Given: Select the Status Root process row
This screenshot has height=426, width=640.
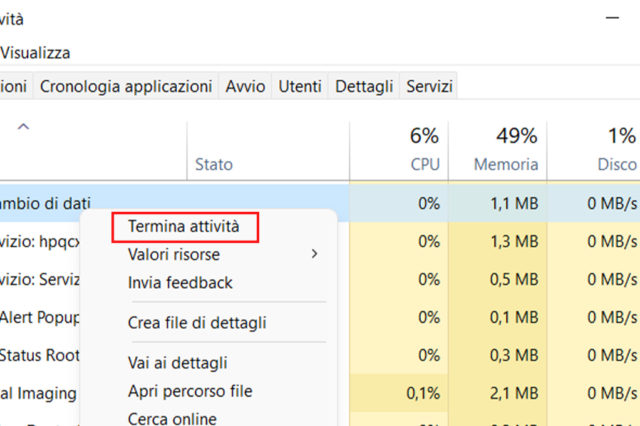Looking at the screenshot, I should 38,355.
